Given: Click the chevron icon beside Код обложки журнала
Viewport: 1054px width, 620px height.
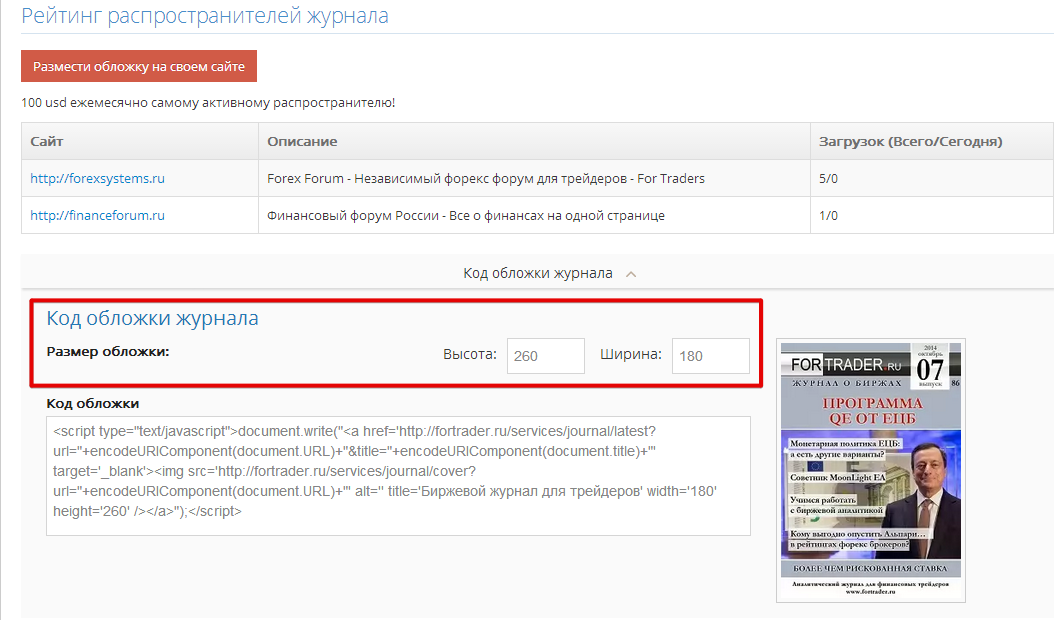Looking at the screenshot, I should pyautogui.click(x=631, y=274).
